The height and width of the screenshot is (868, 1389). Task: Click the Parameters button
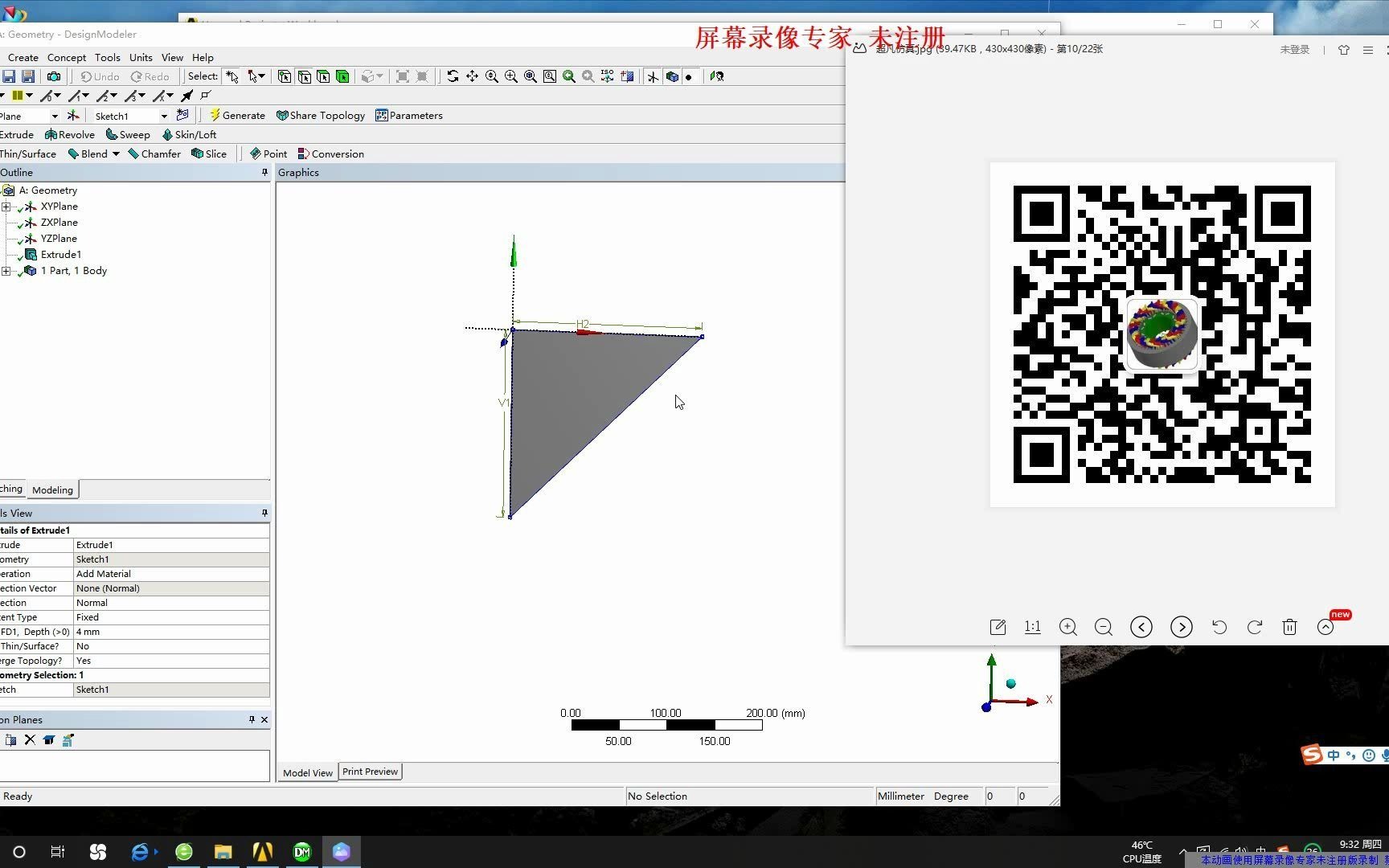coord(409,115)
